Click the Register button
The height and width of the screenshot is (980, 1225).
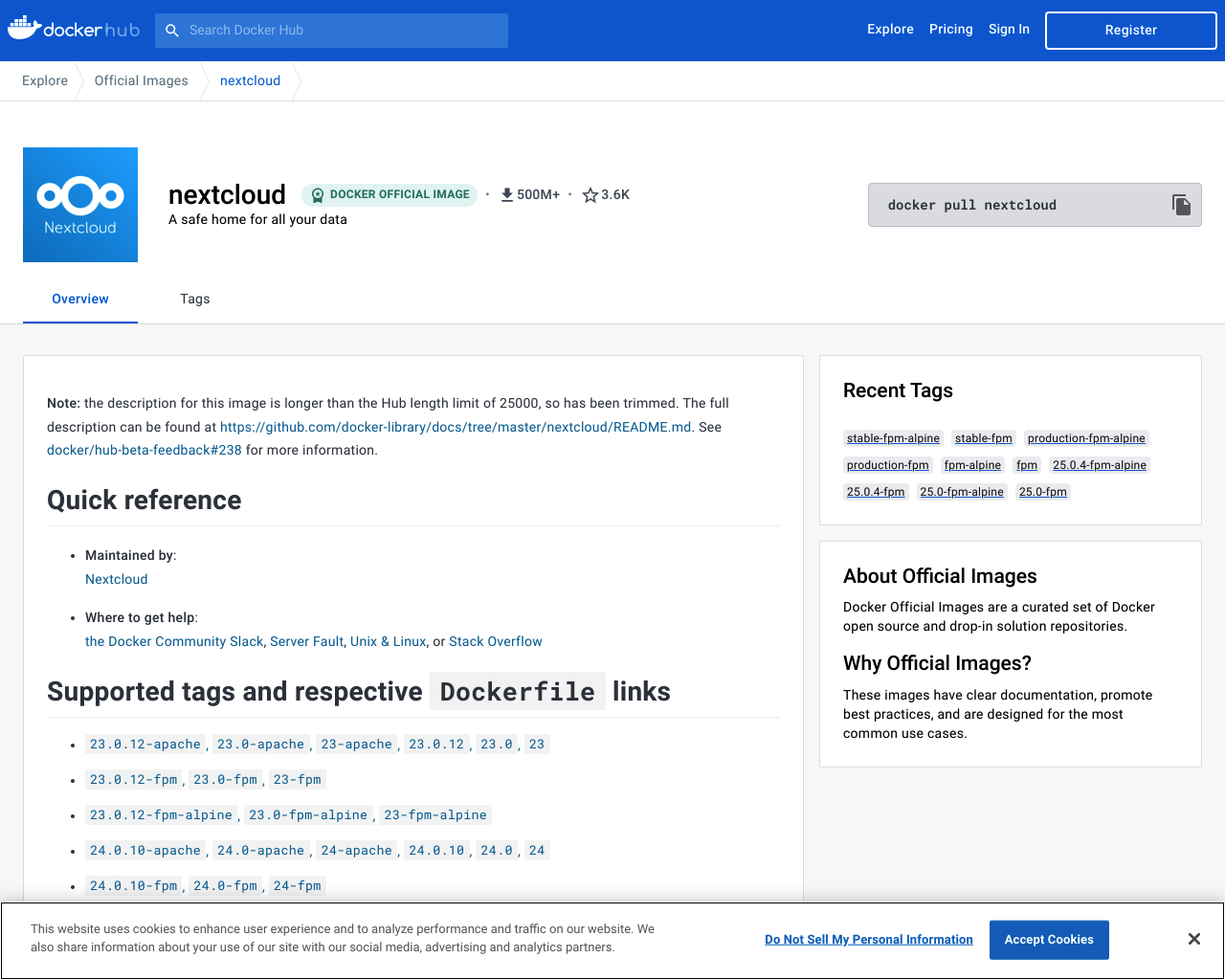click(1130, 31)
